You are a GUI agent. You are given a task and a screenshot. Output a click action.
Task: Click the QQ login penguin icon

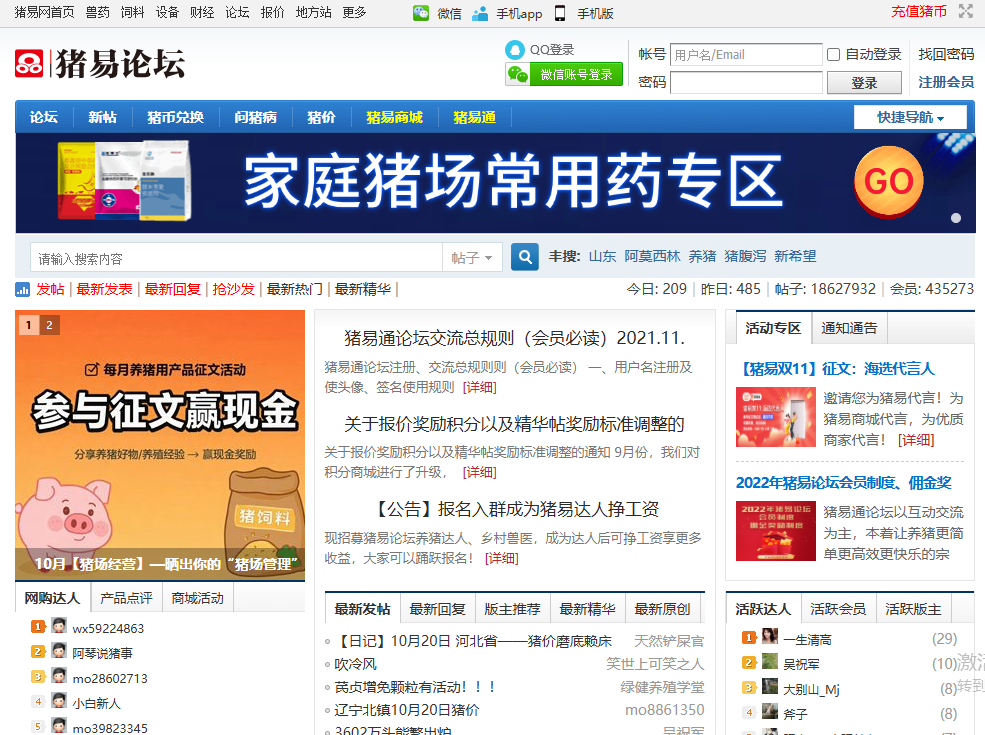pos(514,50)
